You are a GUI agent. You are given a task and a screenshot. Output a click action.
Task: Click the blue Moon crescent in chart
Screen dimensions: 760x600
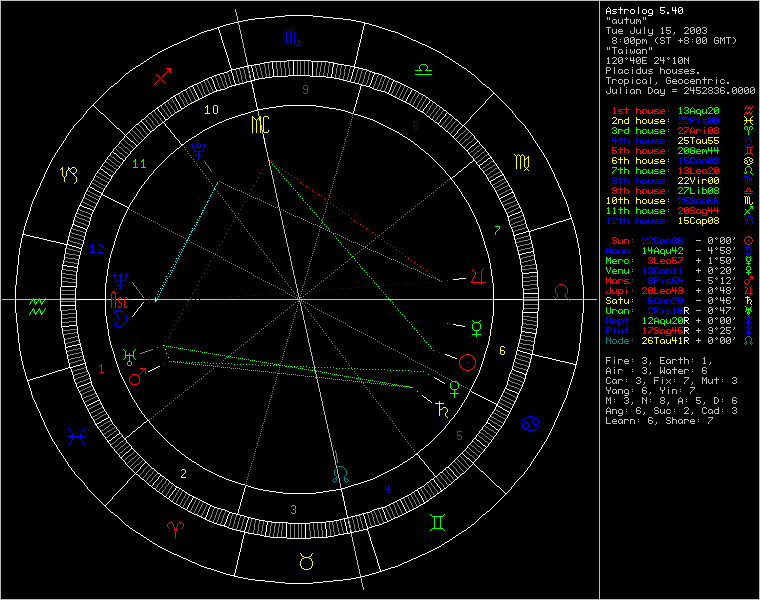point(121,318)
